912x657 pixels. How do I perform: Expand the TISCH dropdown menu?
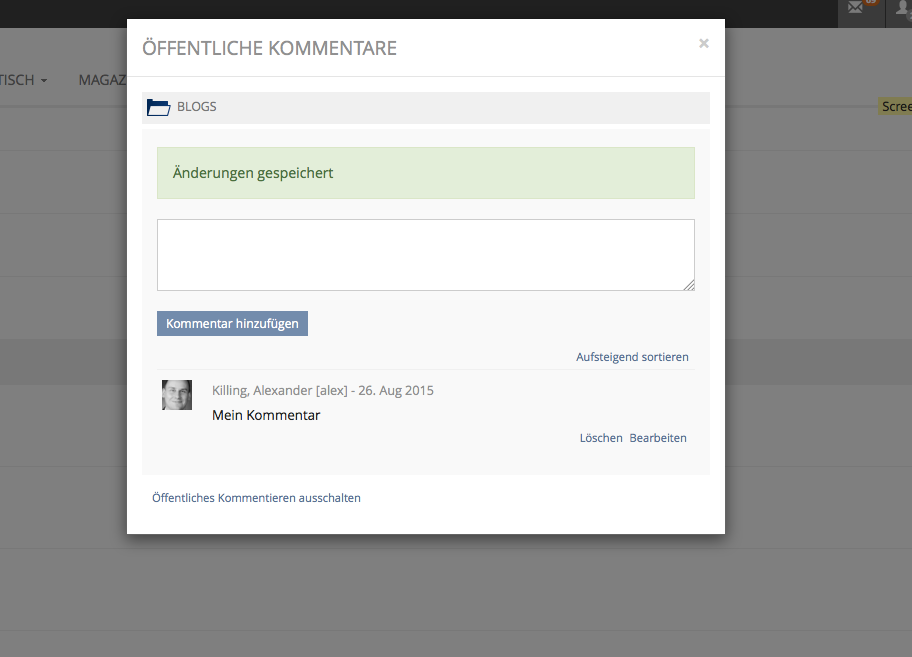(x=20, y=80)
